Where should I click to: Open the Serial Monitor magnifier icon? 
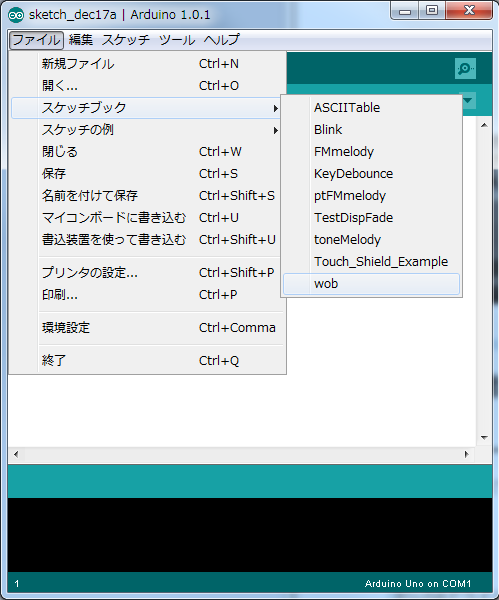465,68
